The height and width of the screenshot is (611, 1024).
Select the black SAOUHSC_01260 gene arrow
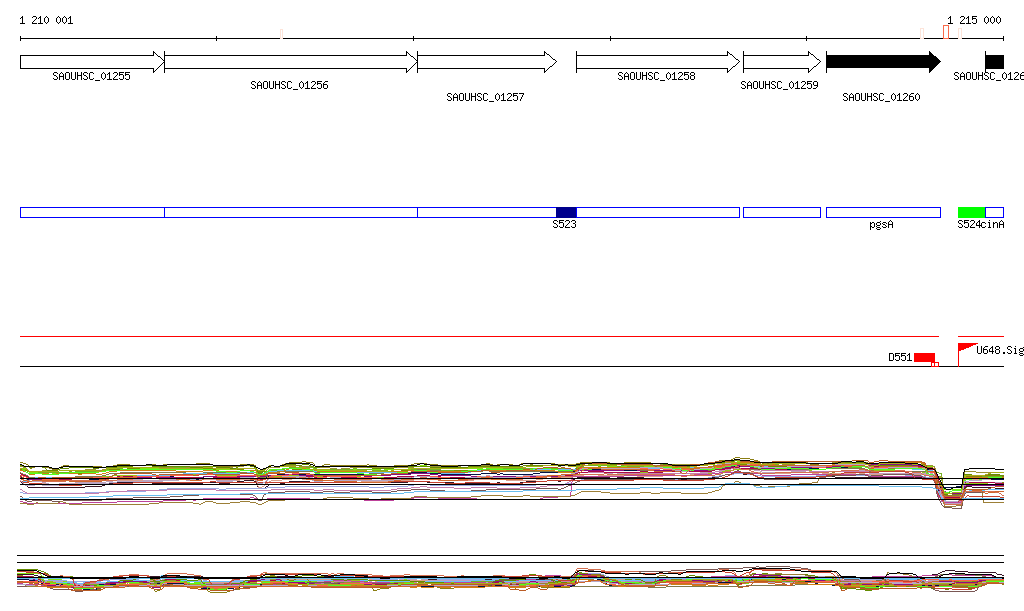tap(882, 62)
